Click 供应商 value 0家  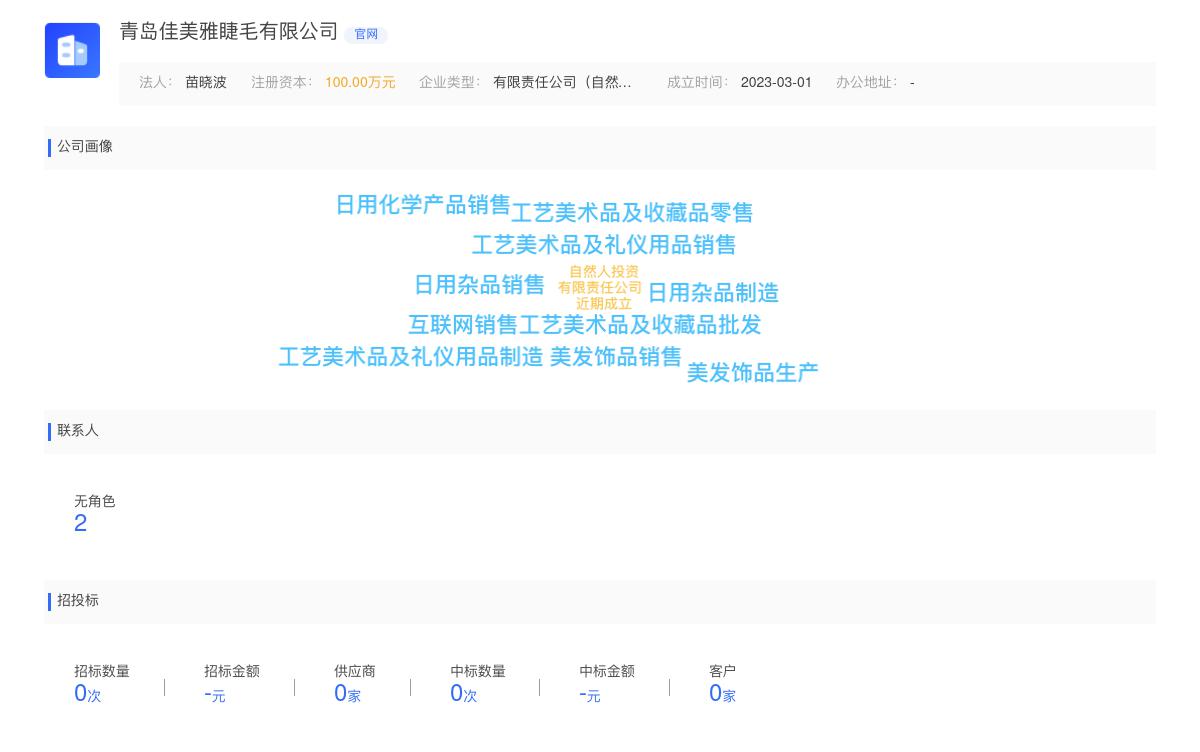(x=347, y=693)
